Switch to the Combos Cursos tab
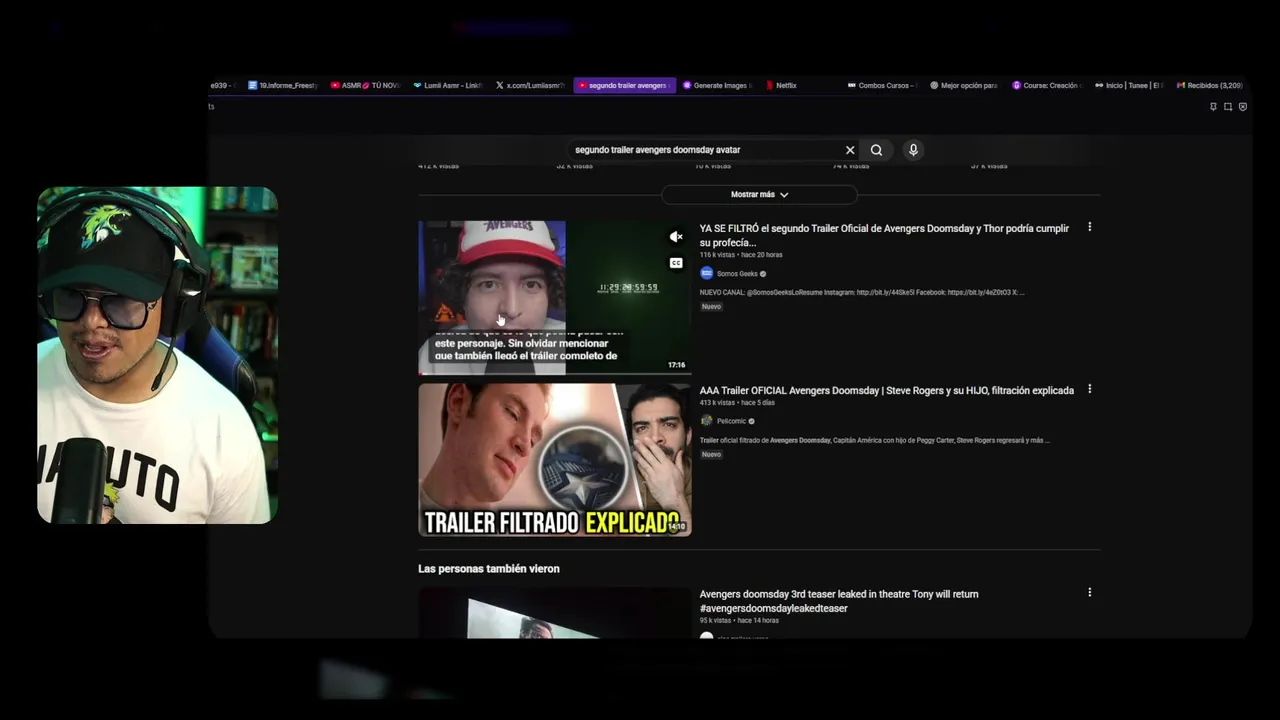Image resolution: width=1280 pixels, height=720 pixels. pyautogui.click(x=883, y=86)
